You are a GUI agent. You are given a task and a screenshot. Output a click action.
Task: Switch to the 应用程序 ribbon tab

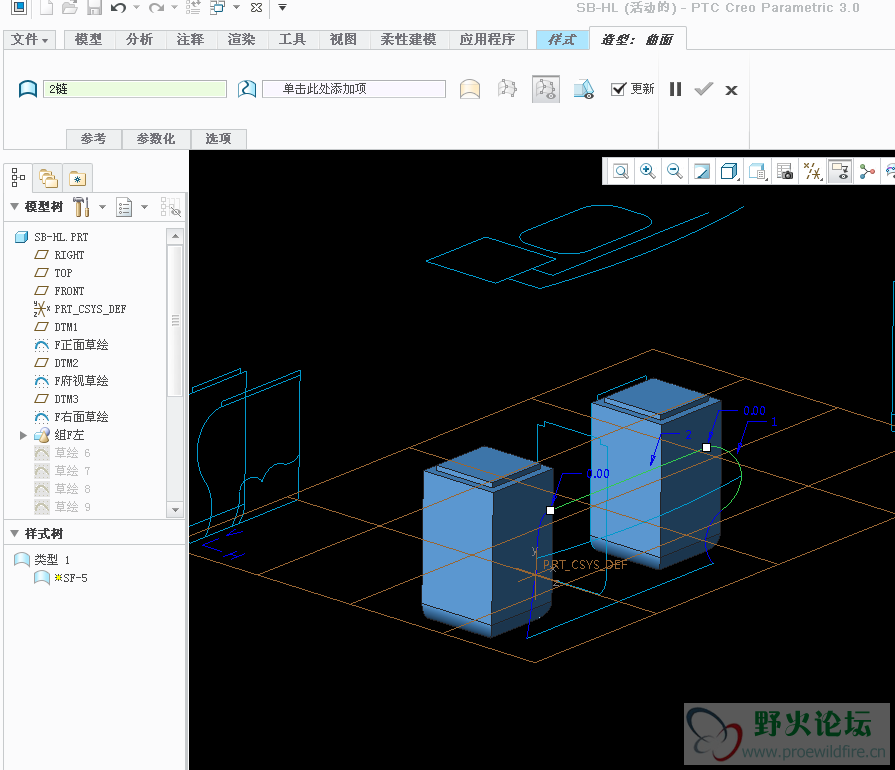point(487,39)
